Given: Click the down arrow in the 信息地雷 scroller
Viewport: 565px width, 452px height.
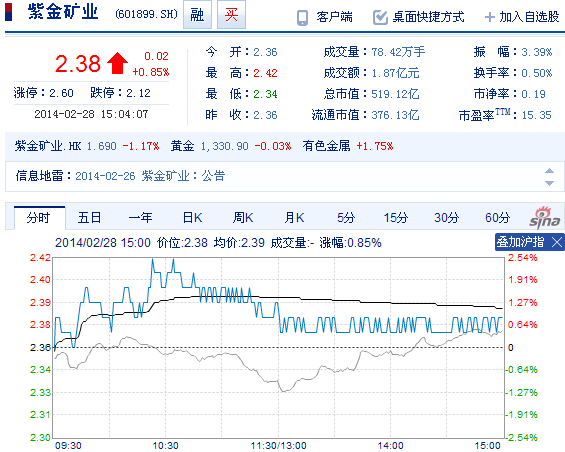Looking at the screenshot, I should [x=550, y=183].
